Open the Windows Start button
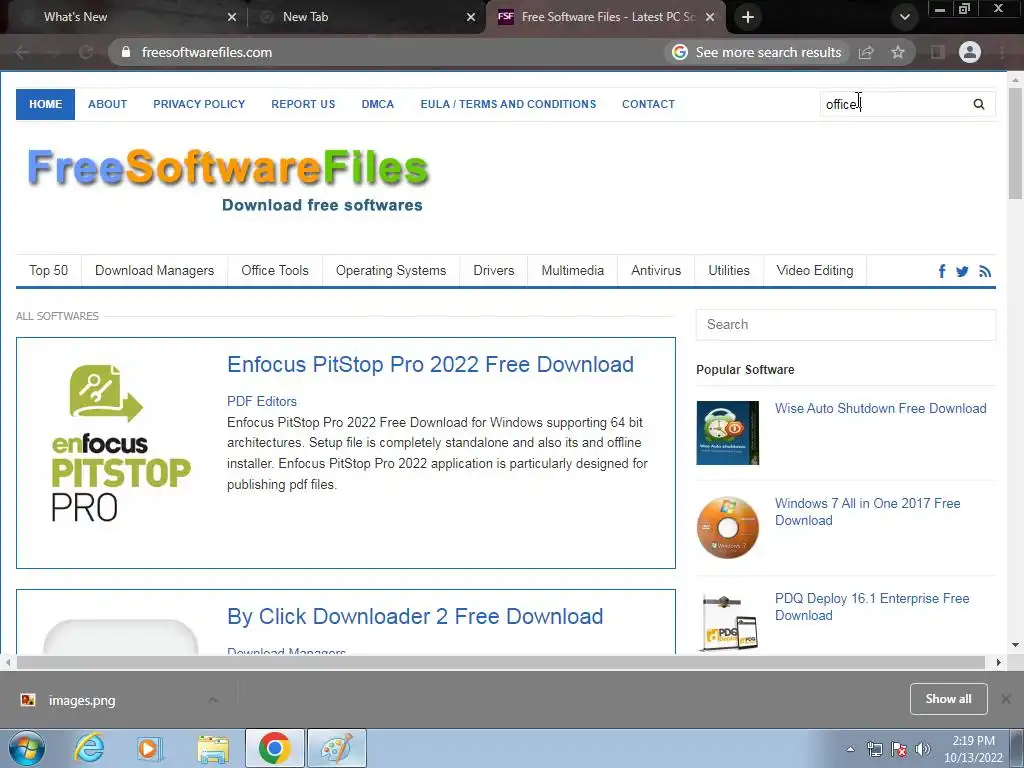 [27, 748]
